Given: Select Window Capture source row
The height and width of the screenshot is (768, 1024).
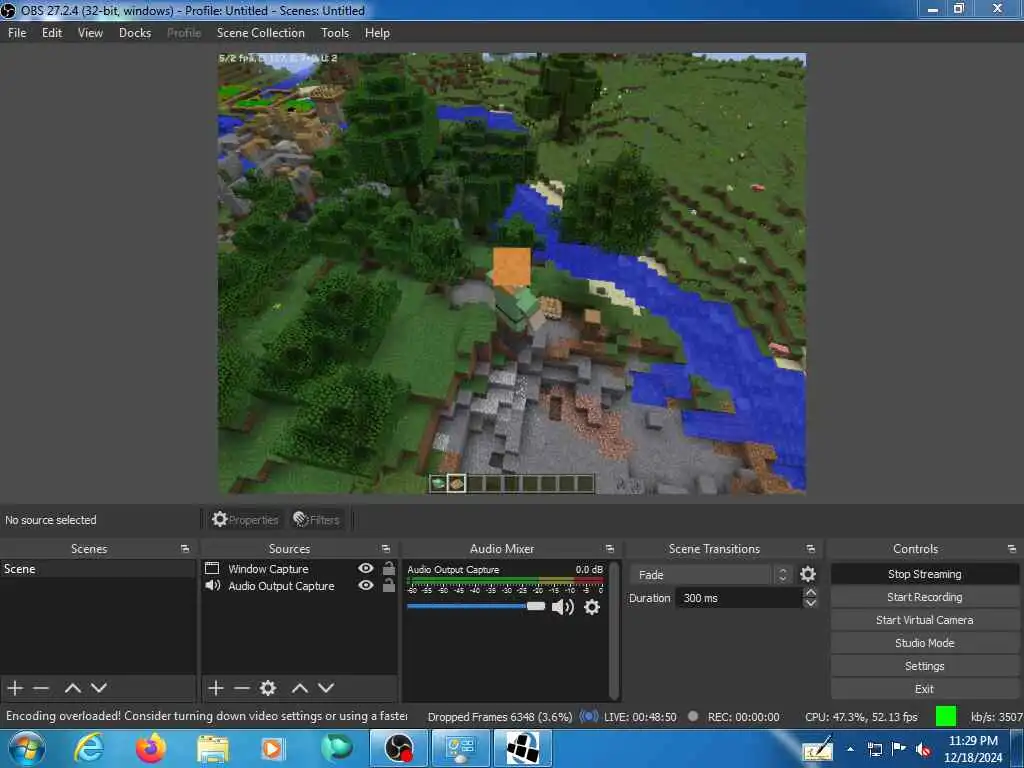Looking at the screenshot, I should 299,569.
